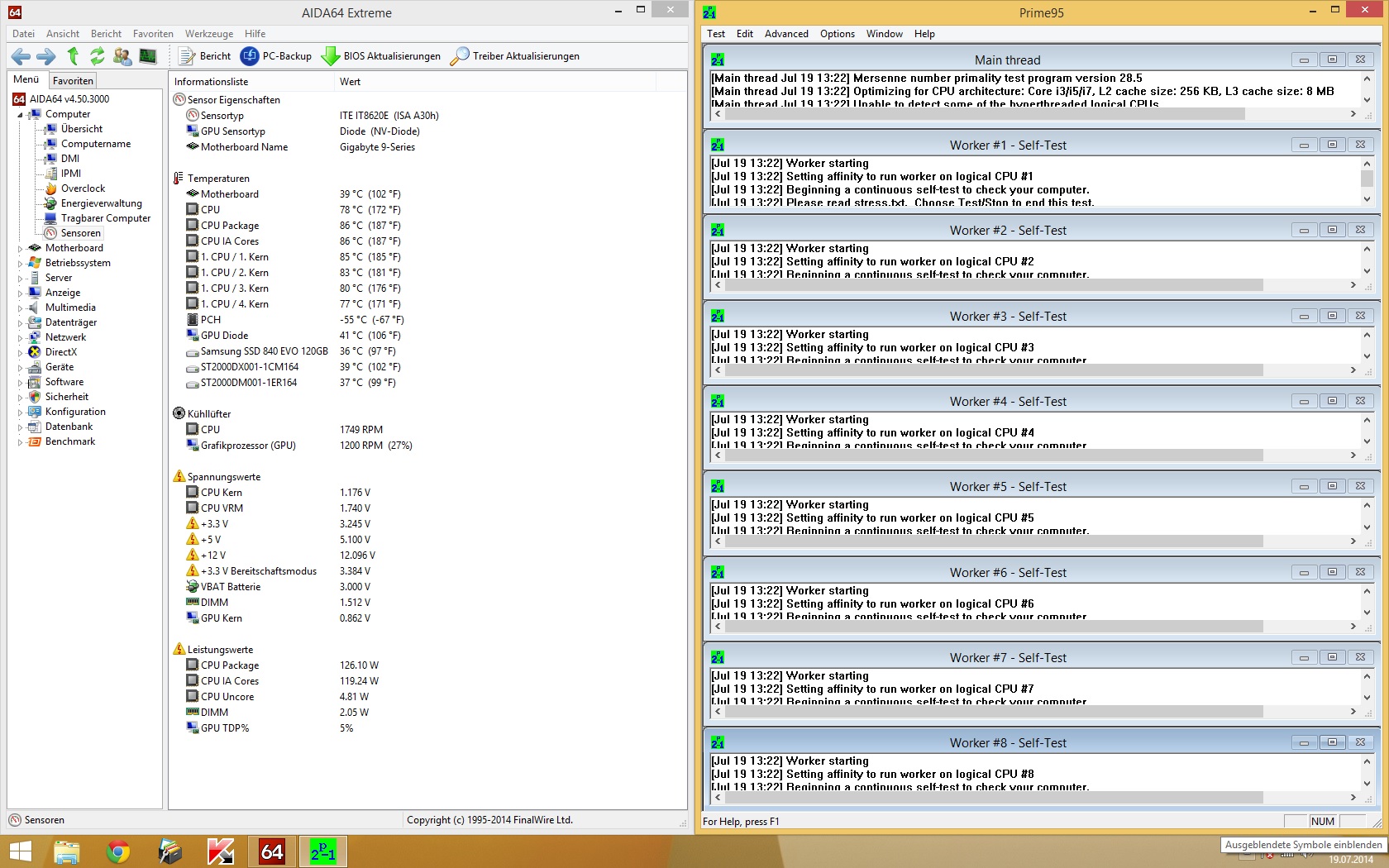Switch to the Favoriten tab
Viewport: 1389px width, 868px height.
coord(73,80)
